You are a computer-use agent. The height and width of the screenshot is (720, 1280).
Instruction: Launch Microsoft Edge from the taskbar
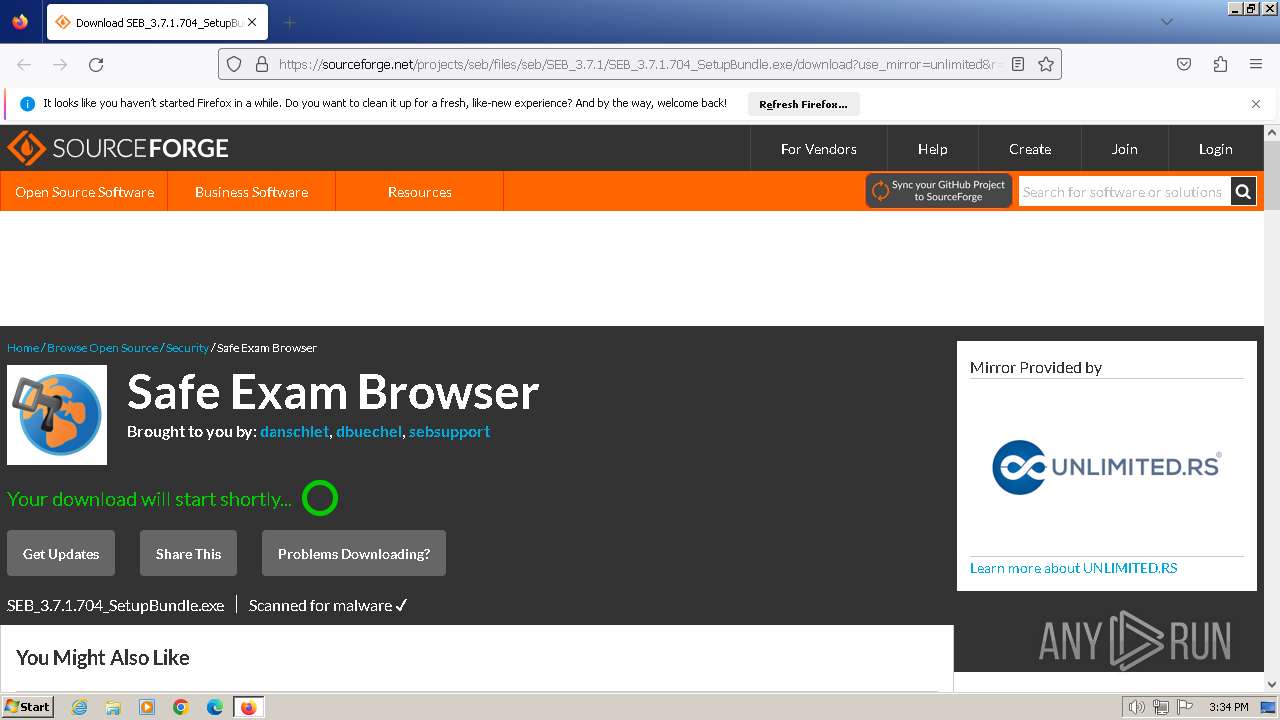click(x=215, y=707)
